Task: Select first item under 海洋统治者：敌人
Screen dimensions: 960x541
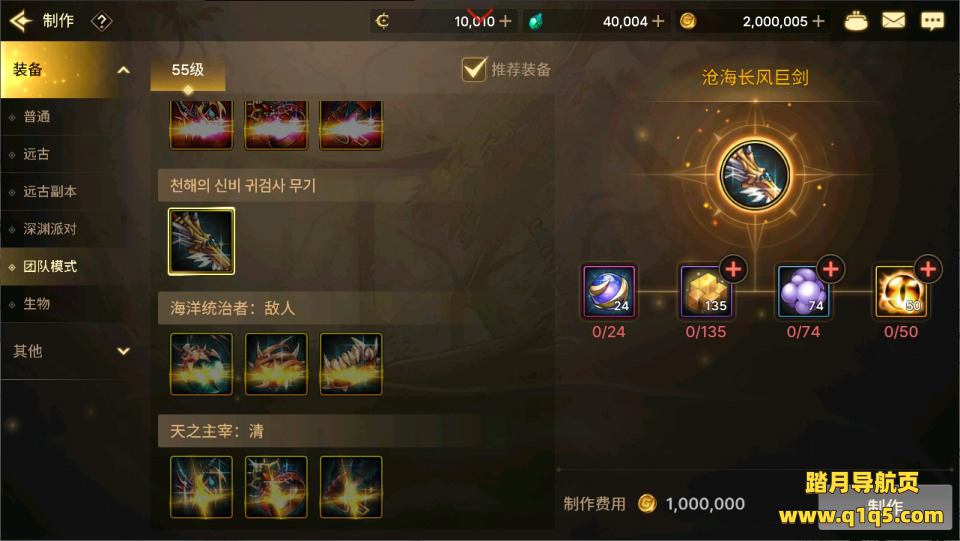Action: tap(201, 364)
